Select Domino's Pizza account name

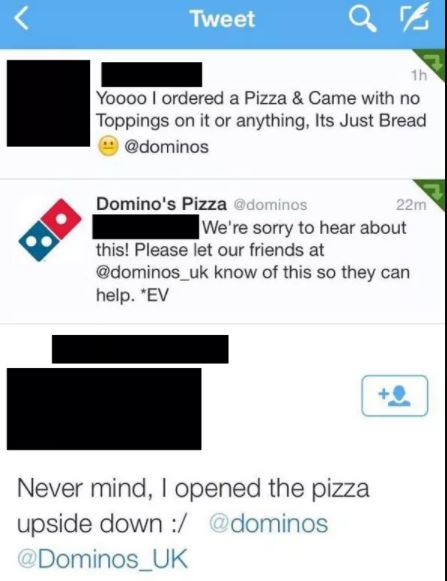pyautogui.click(x=161, y=203)
